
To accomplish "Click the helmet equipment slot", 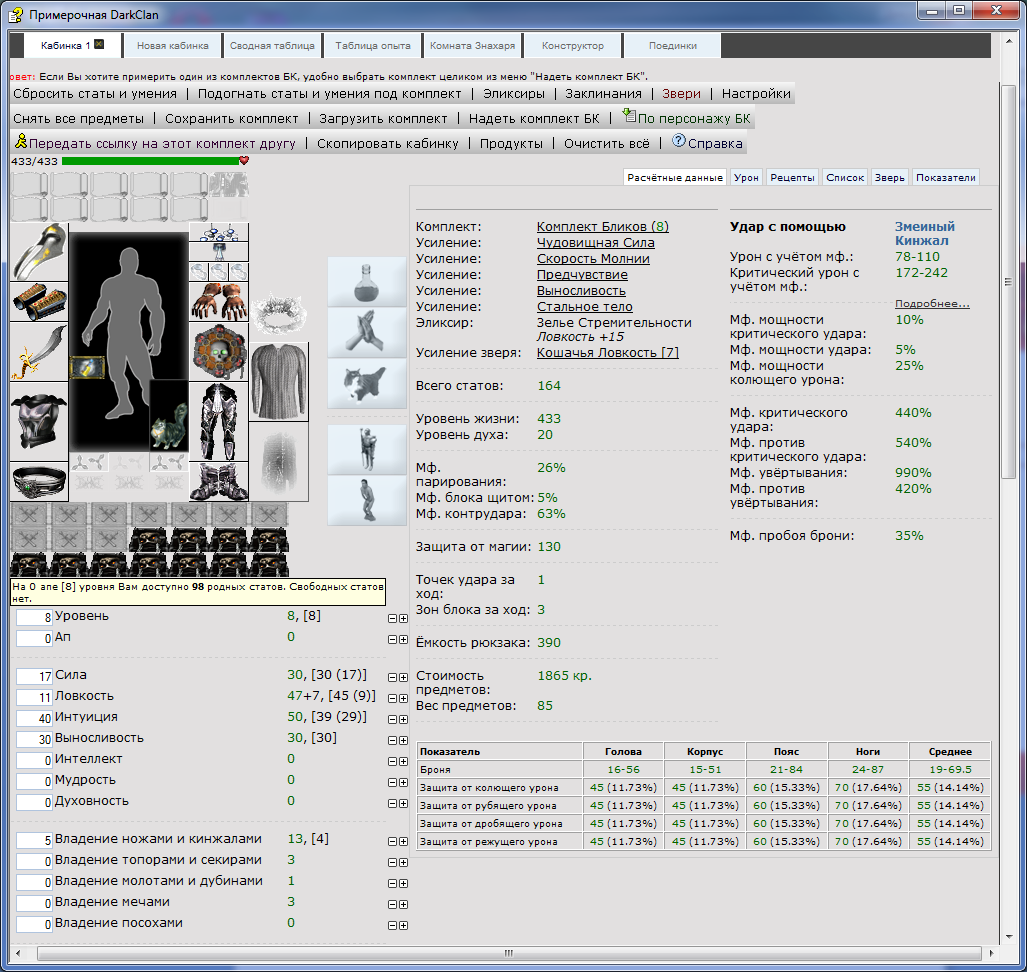I will pos(39,252).
